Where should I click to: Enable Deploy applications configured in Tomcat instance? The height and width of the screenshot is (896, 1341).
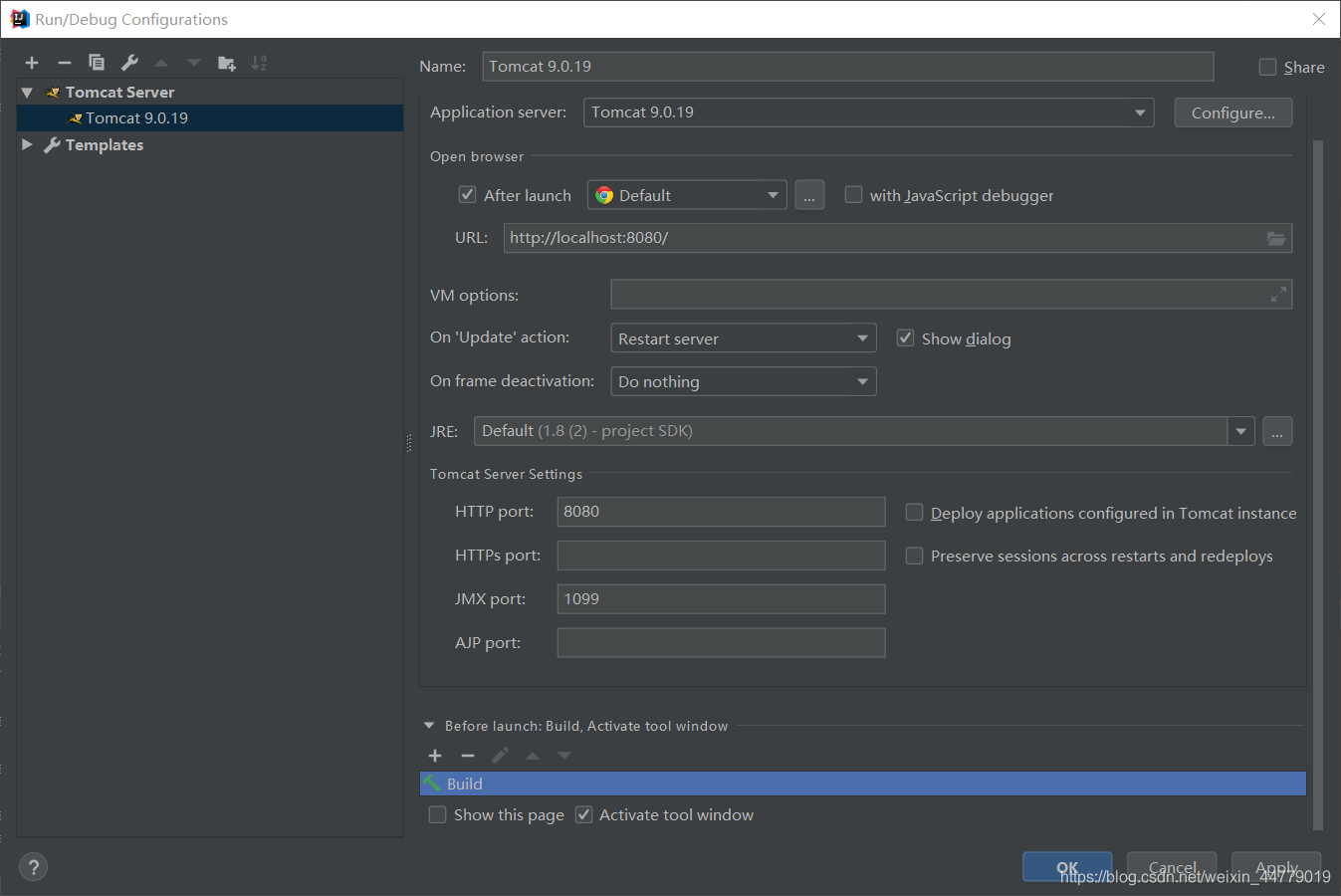[x=914, y=512]
